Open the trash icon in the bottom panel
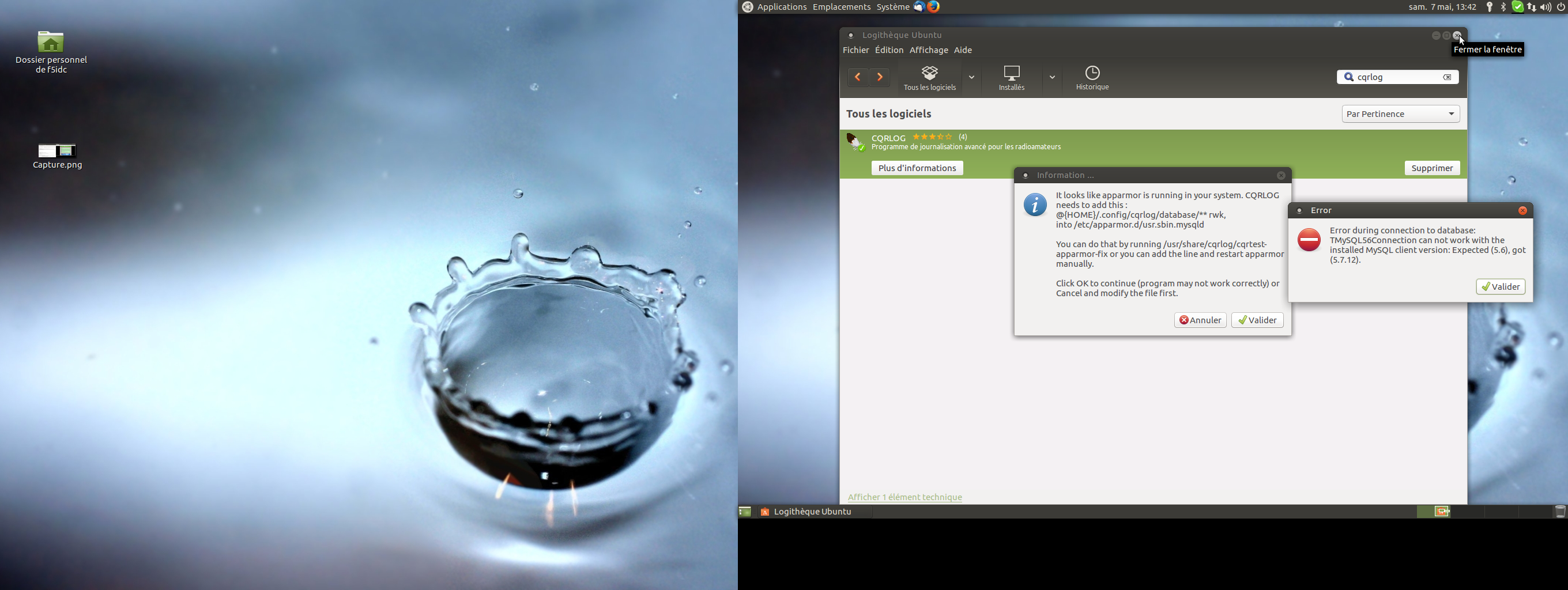This screenshot has width=1568, height=590. pyautogui.click(x=1560, y=512)
